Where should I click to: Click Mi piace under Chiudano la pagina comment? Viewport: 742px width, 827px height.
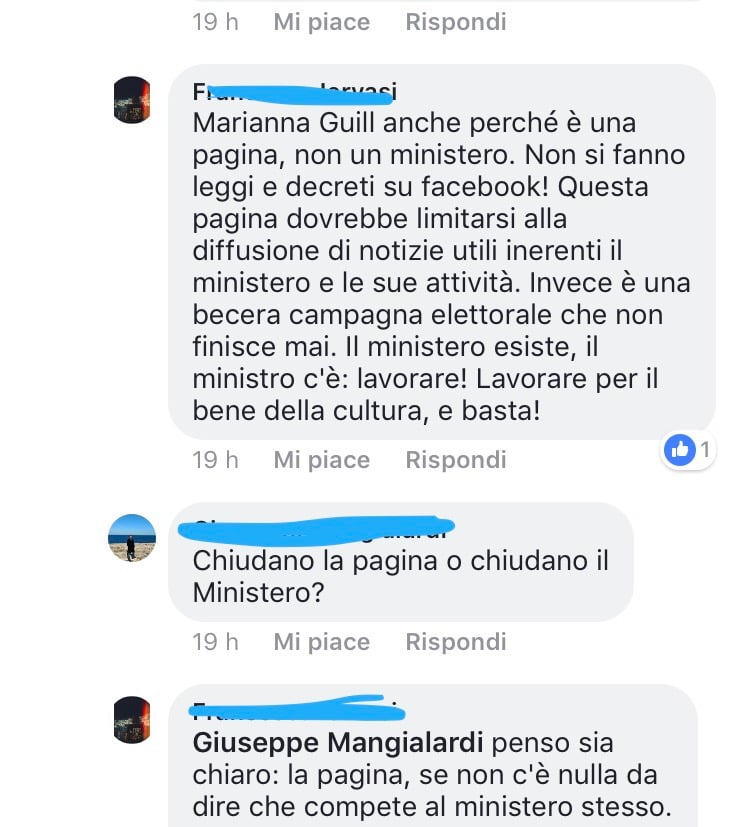point(322,642)
